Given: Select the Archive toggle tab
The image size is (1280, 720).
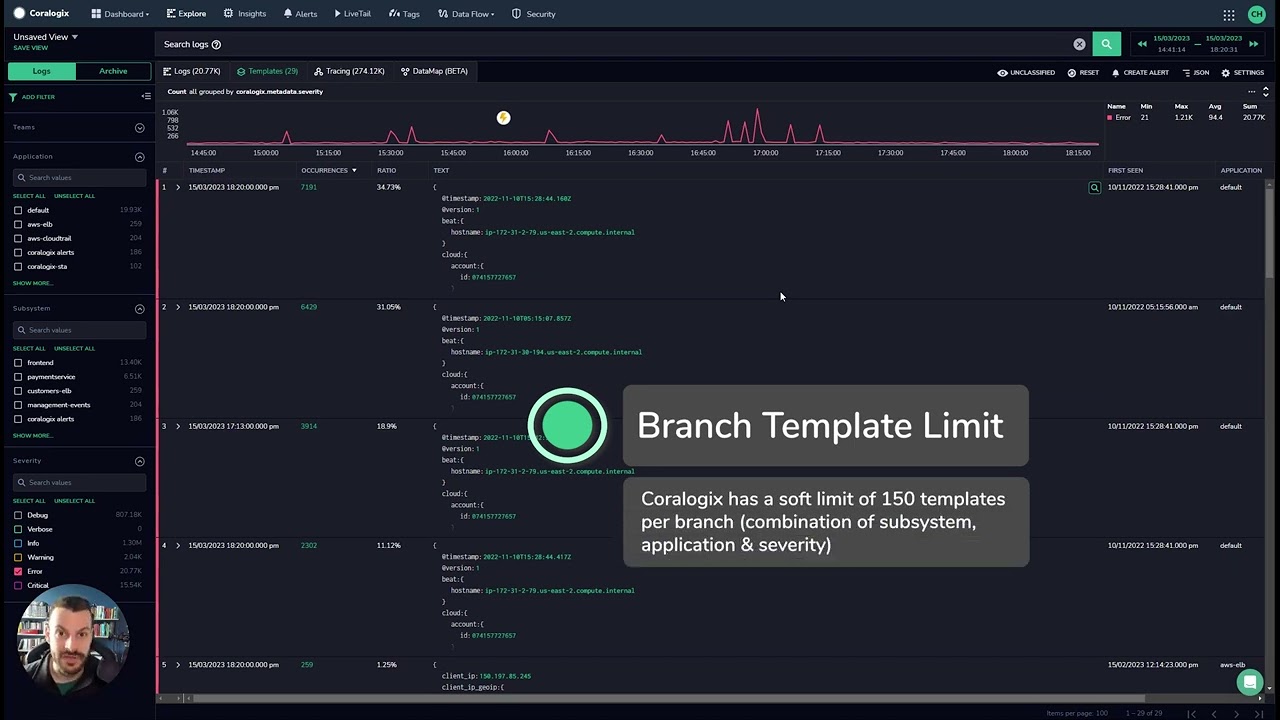Looking at the screenshot, I should pos(113,71).
